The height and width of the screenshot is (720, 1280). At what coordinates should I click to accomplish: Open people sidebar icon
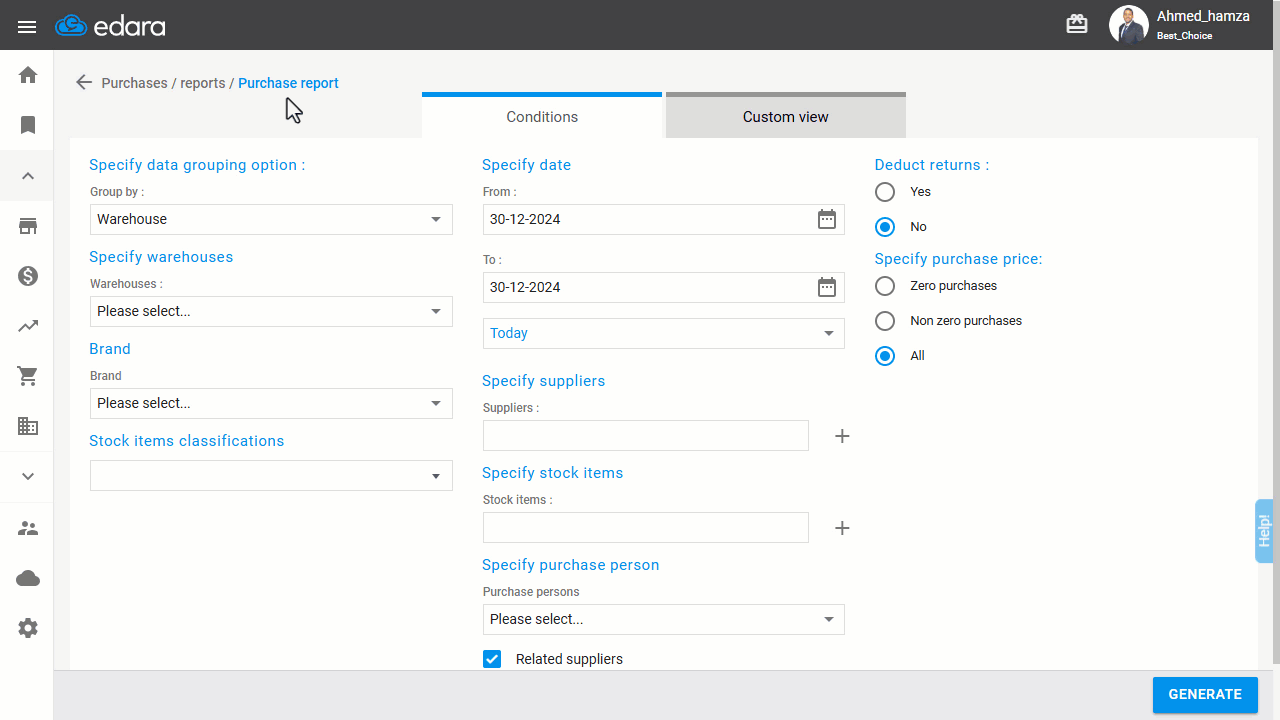coord(28,528)
